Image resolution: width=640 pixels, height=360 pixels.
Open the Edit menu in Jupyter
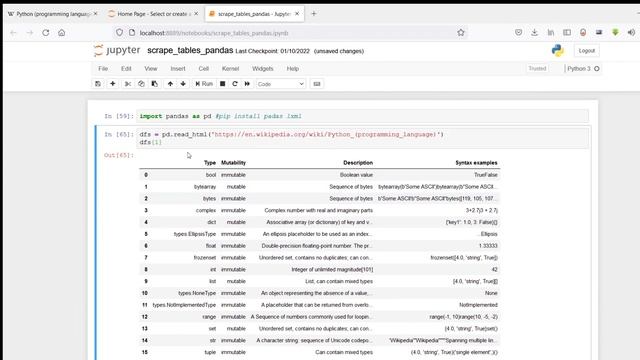click(126, 69)
